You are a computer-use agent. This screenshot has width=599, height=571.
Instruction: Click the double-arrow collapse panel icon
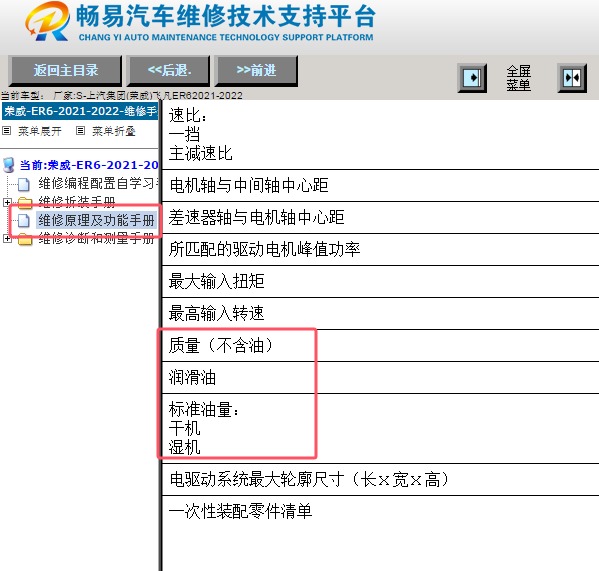[x=572, y=78]
